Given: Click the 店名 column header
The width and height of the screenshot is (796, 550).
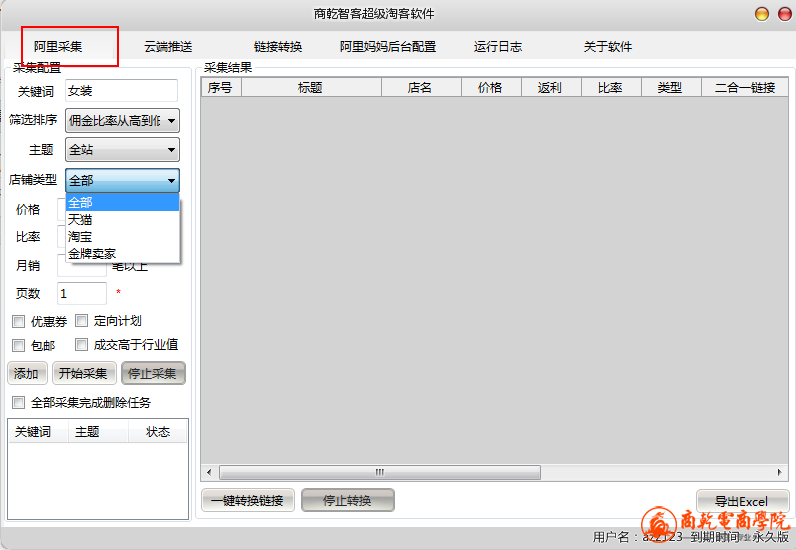Looking at the screenshot, I should (421, 87).
